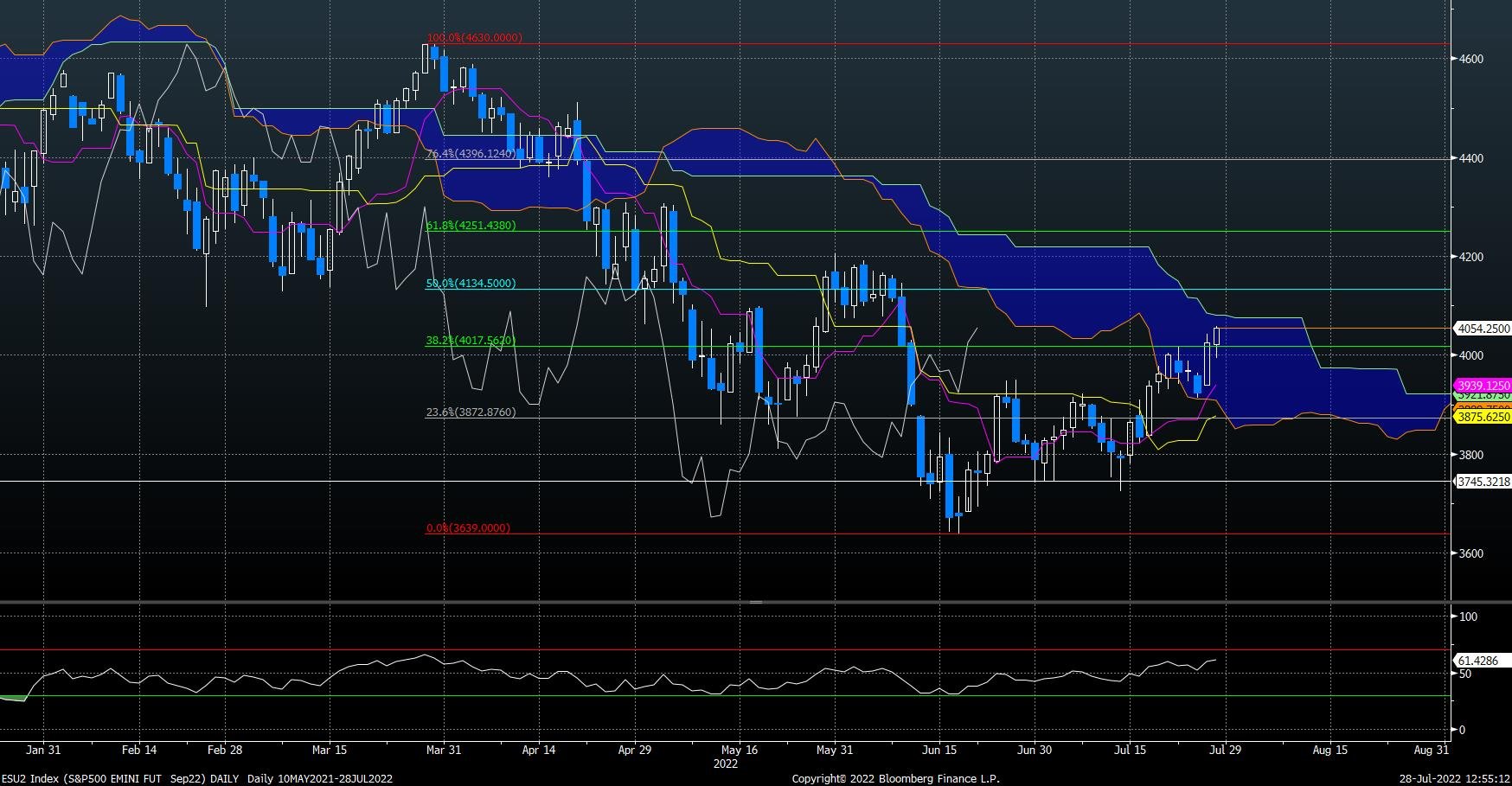The width and height of the screenshot is (1512, 786).
Task: Click the May 16 date label
Action: [x=740, y=751]
